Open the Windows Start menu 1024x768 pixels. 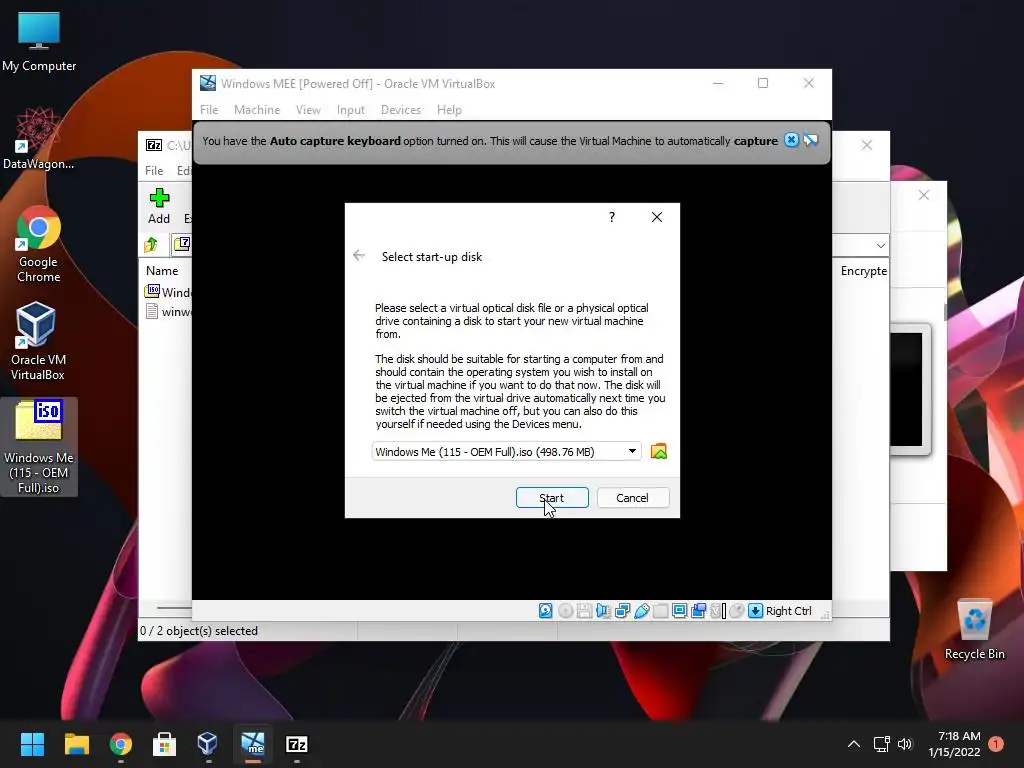[x=32, y=744]
